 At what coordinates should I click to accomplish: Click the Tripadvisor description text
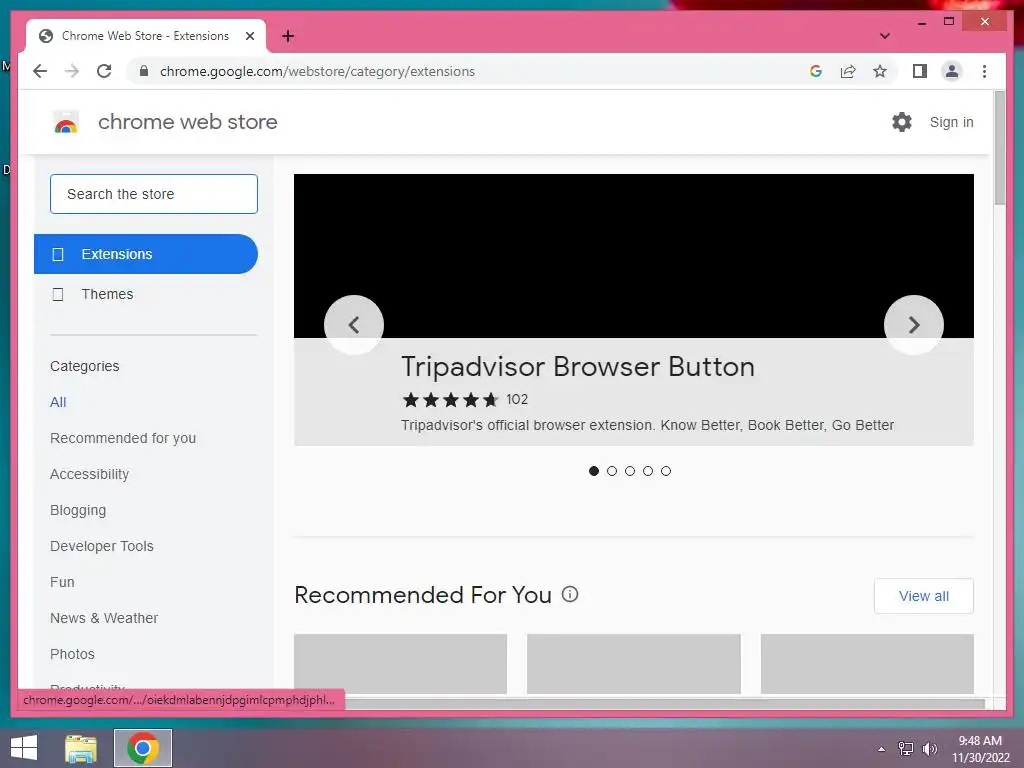coord(647,425)
